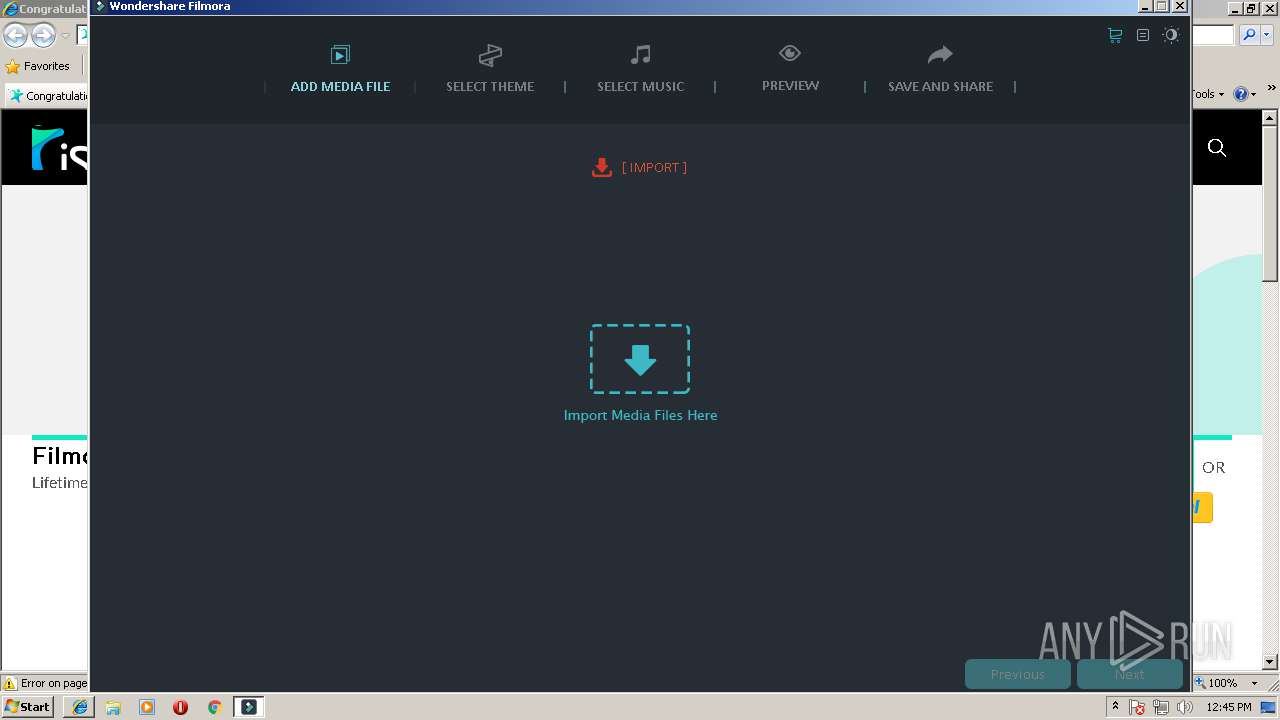Click the Preview eye icon
Viewport: 1280px width, 720px height.
[x=790, y=53]
